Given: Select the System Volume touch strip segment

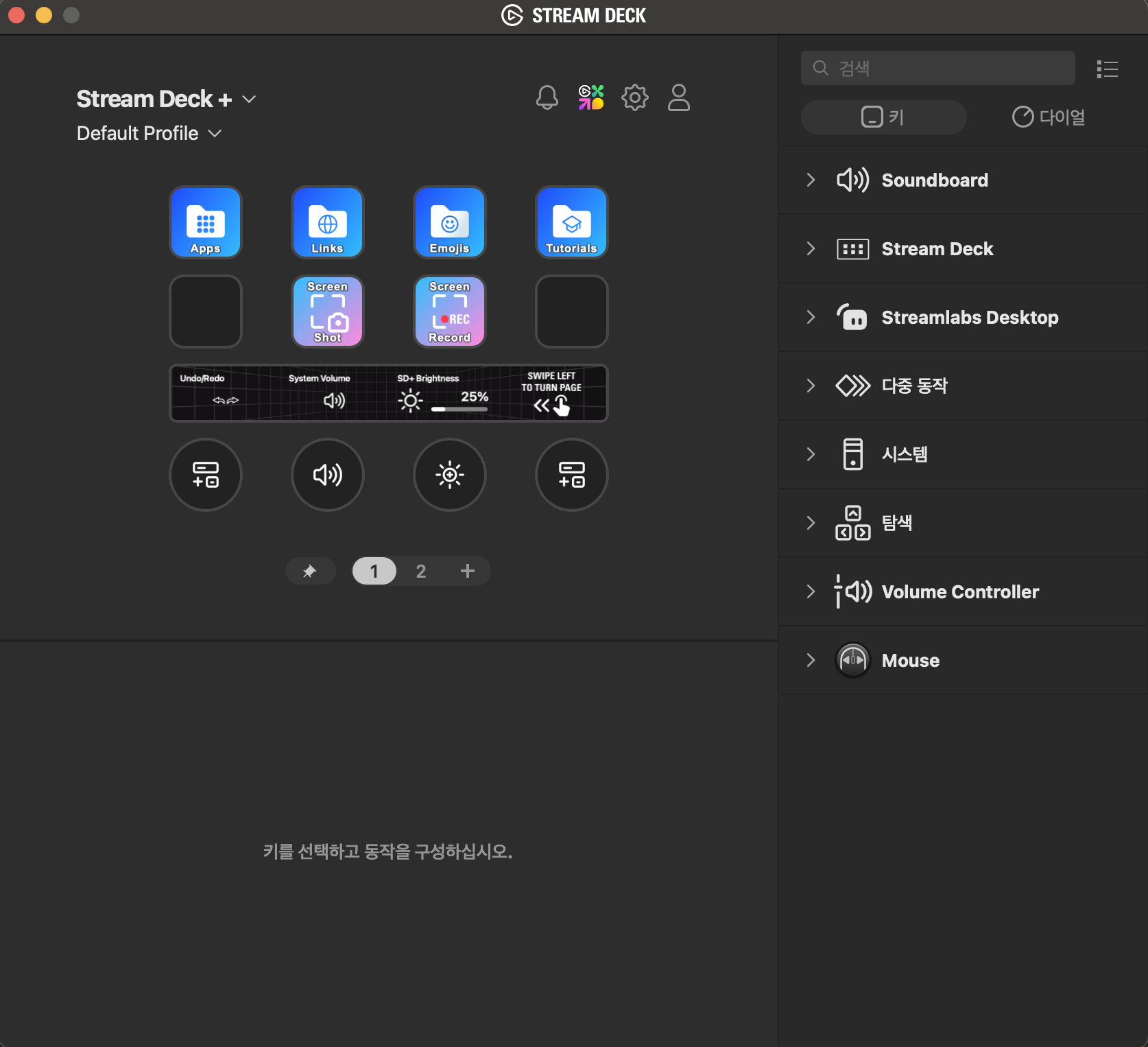Looking at the screenshot, I should coord(334,393).
